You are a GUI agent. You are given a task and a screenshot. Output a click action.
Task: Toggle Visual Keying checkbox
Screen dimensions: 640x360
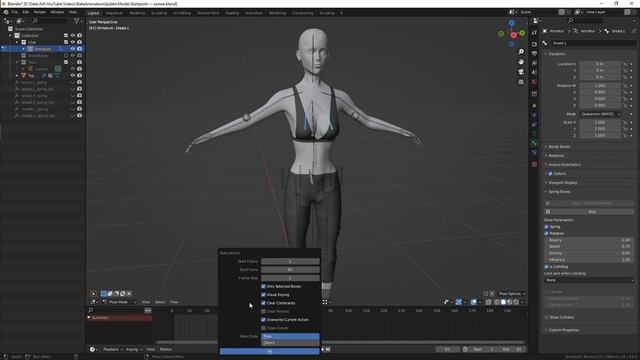[x=263, y=295]
